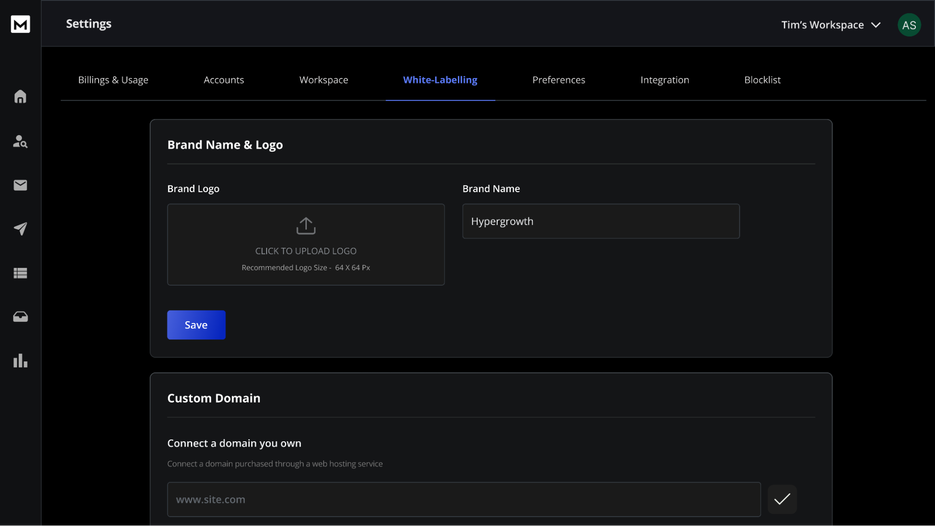Open the list view sidebar icon
Image resolution: width=935 pixels, height=526 pixels.
point(20,273)
